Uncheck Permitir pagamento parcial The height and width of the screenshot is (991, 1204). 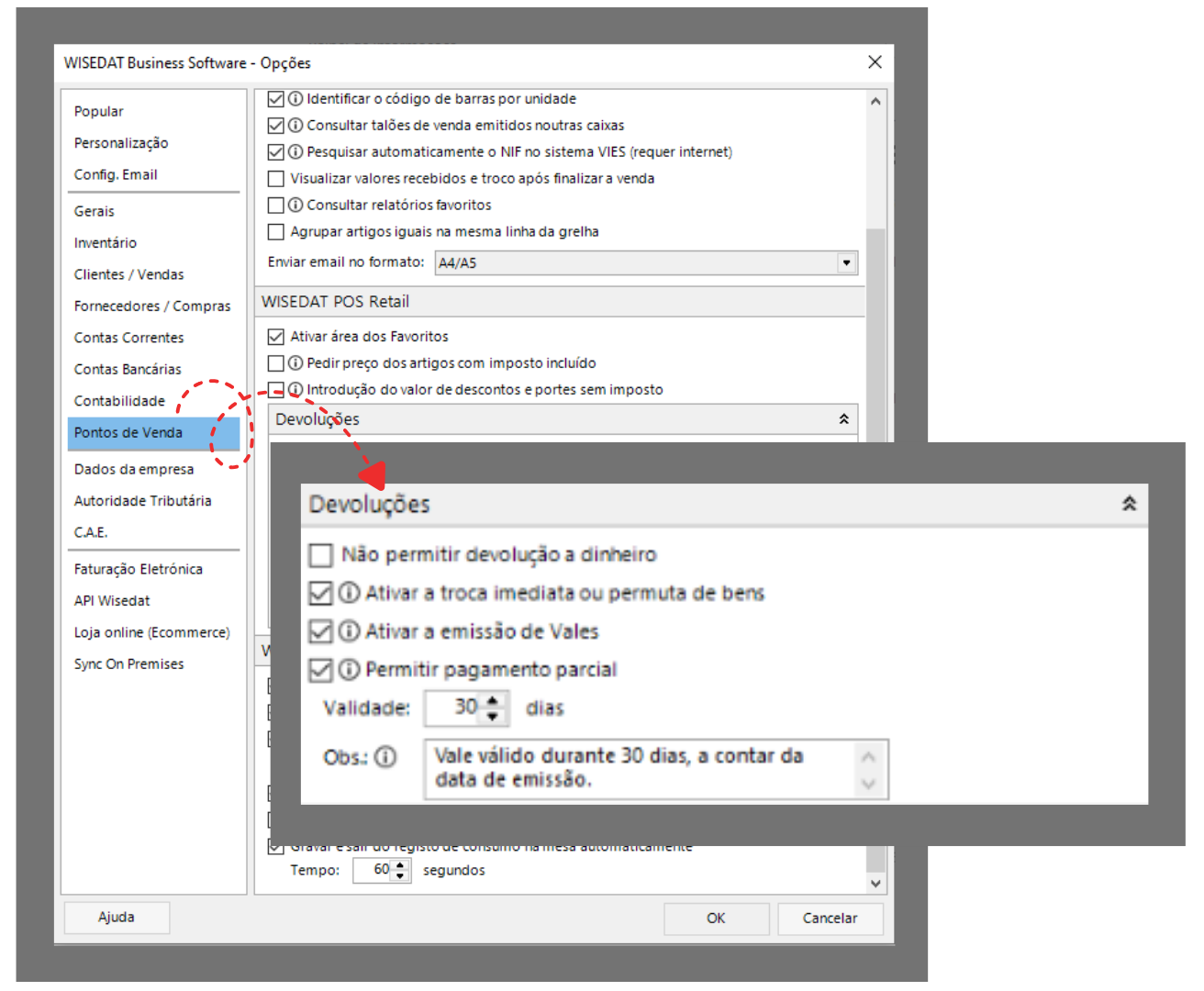pyautogui.click(x=320, y=671)
